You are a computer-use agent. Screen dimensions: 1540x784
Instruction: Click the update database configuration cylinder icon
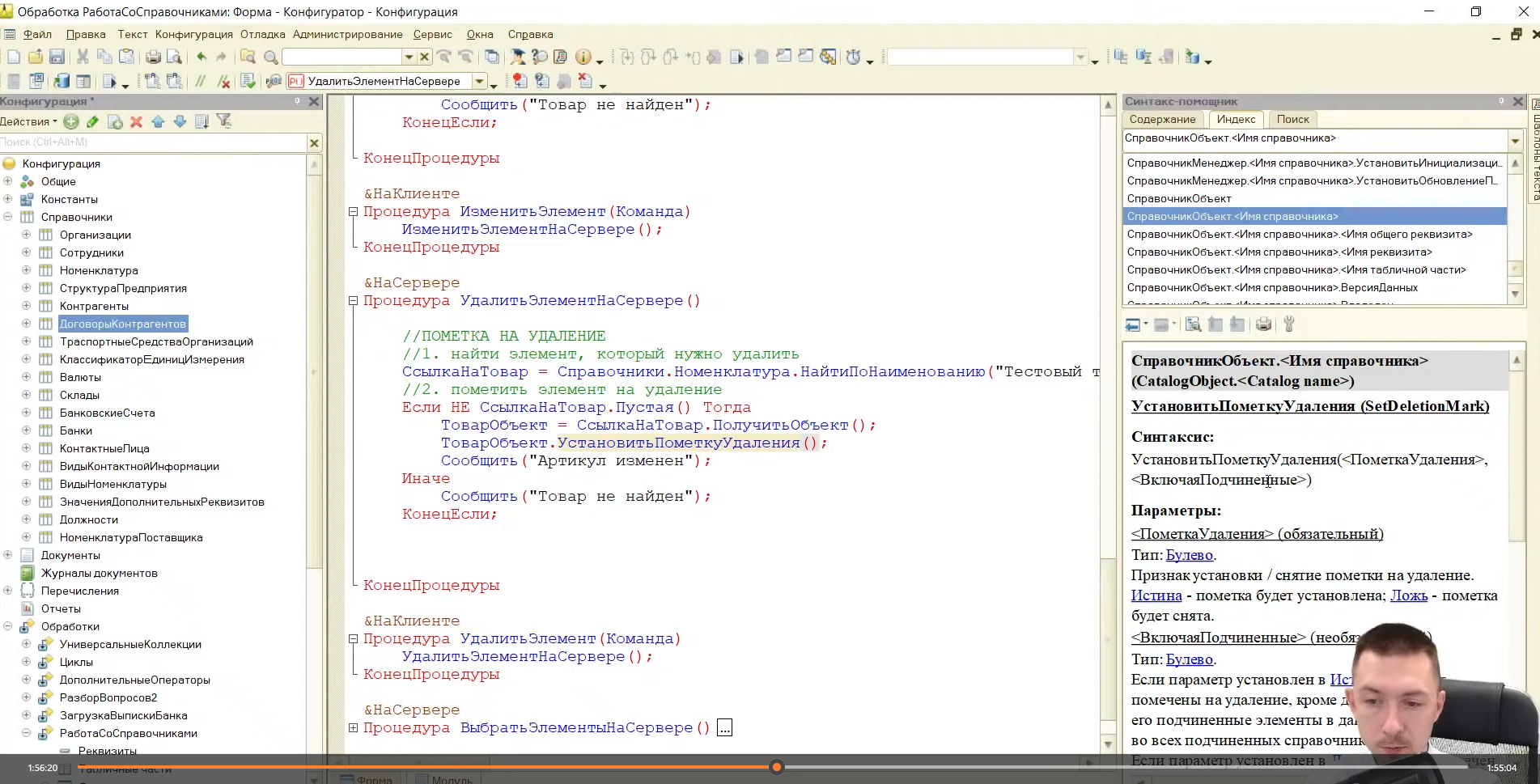point(62,81)
